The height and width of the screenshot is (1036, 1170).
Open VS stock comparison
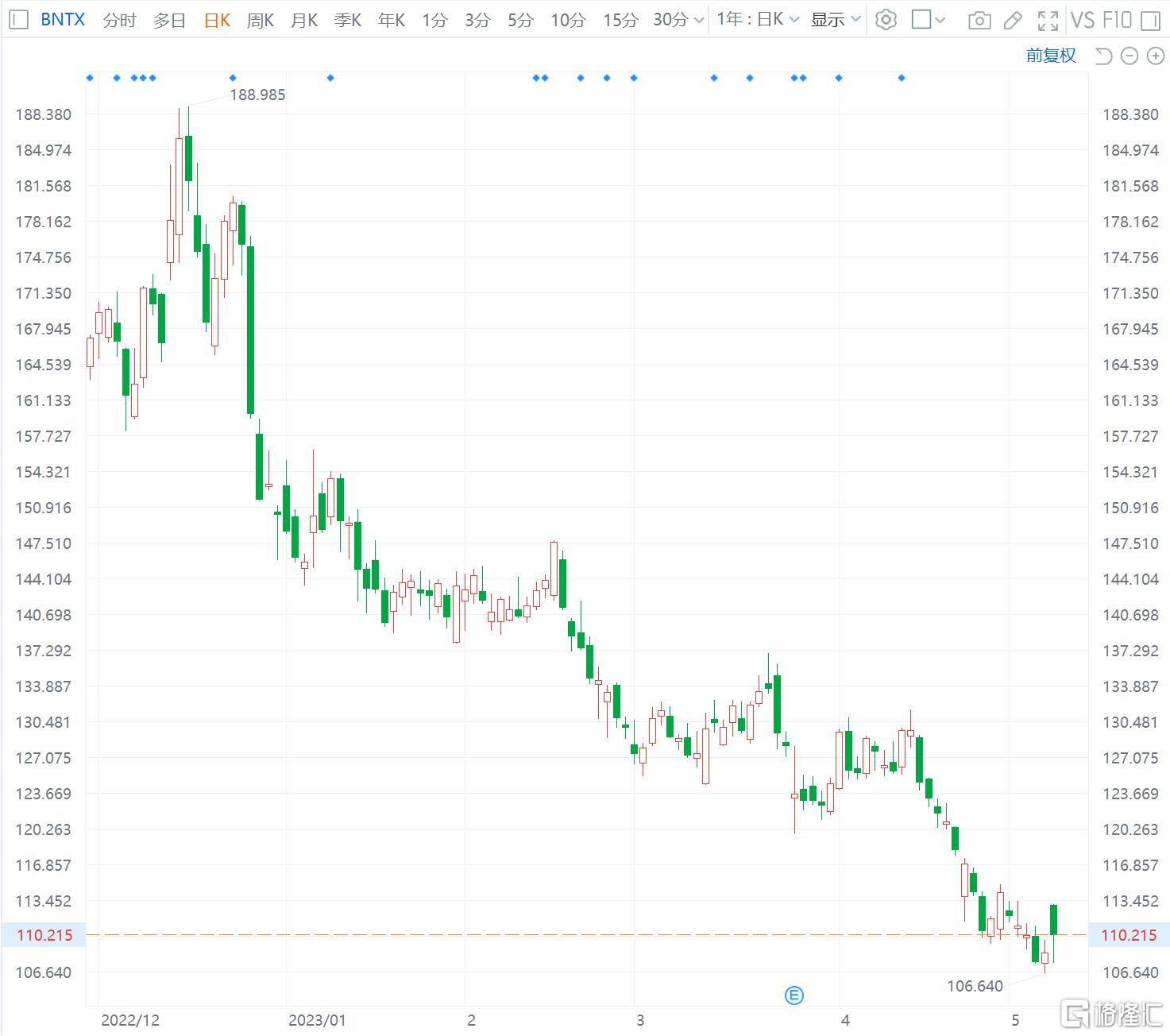(x=1082, y=20)
